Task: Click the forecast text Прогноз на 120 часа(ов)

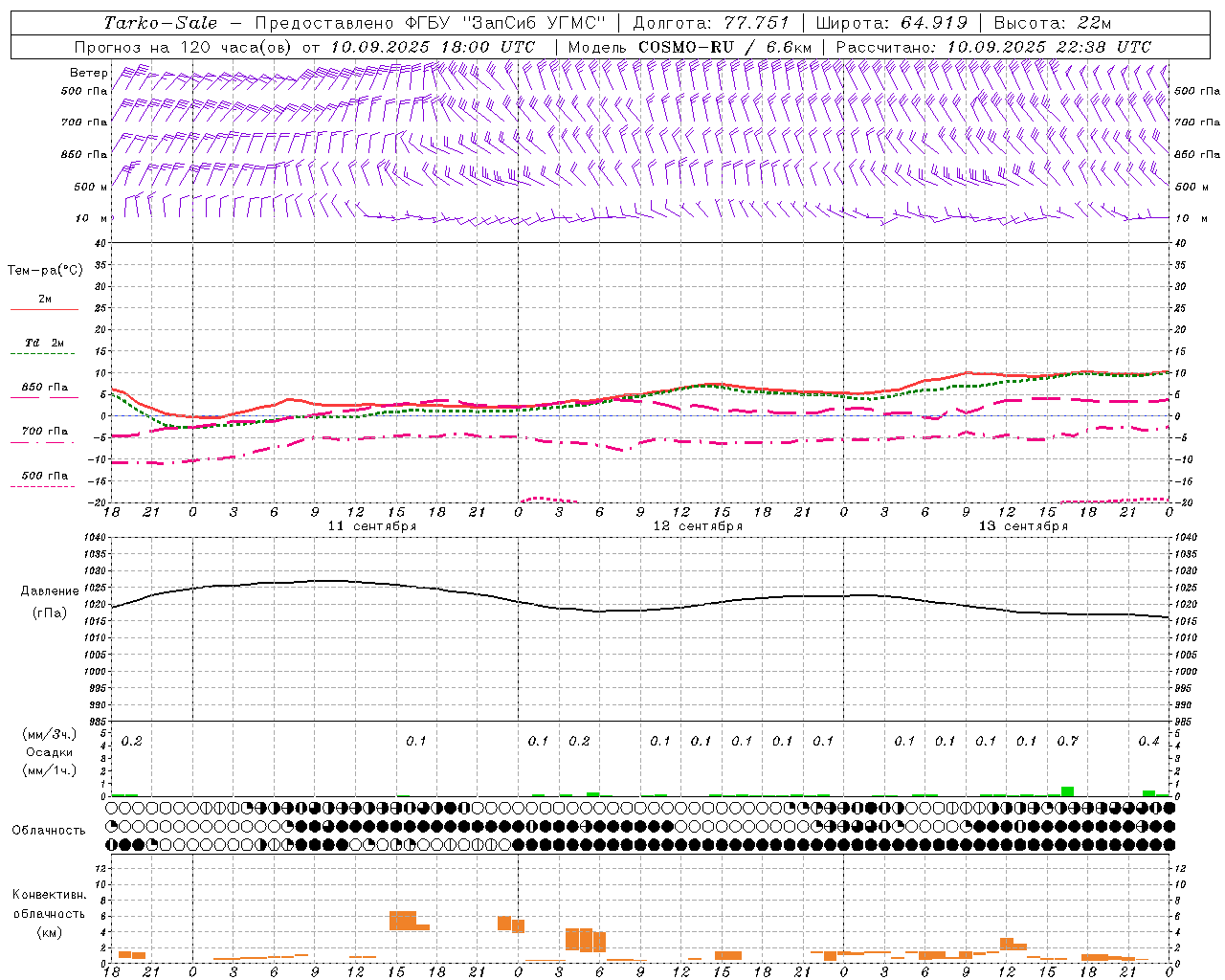Action: (x=185, y=46)
